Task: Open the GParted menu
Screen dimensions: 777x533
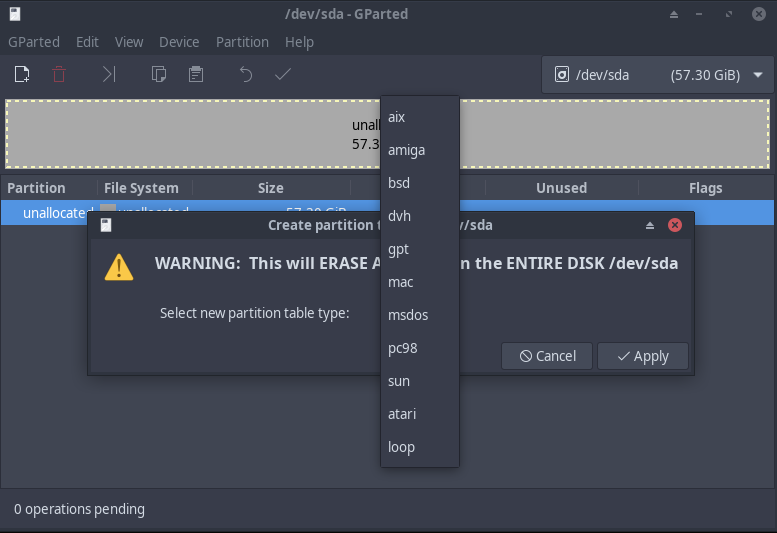Action: tap(34, 42)
